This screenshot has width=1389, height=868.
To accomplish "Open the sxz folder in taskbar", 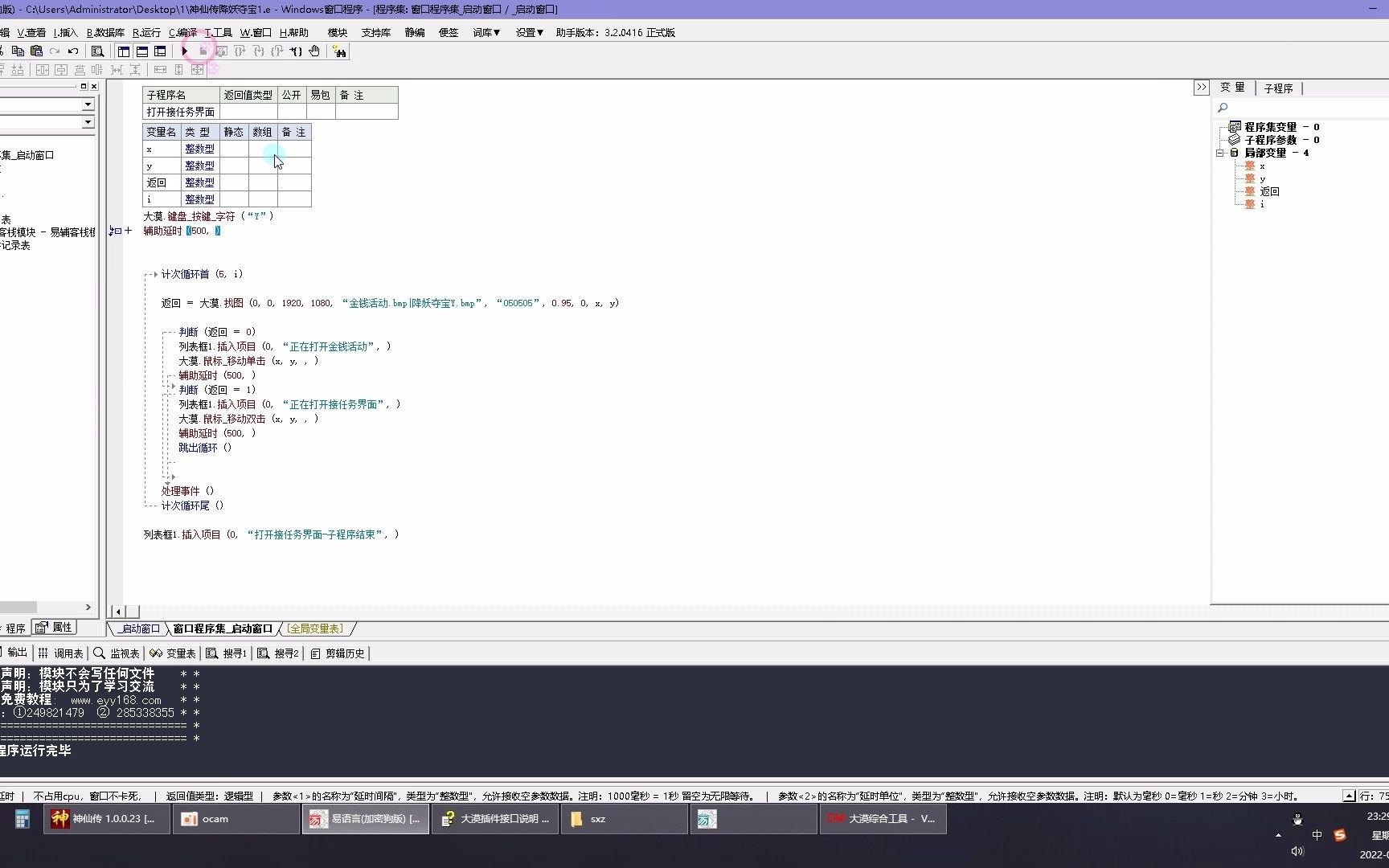I will [x=625, y=819].
